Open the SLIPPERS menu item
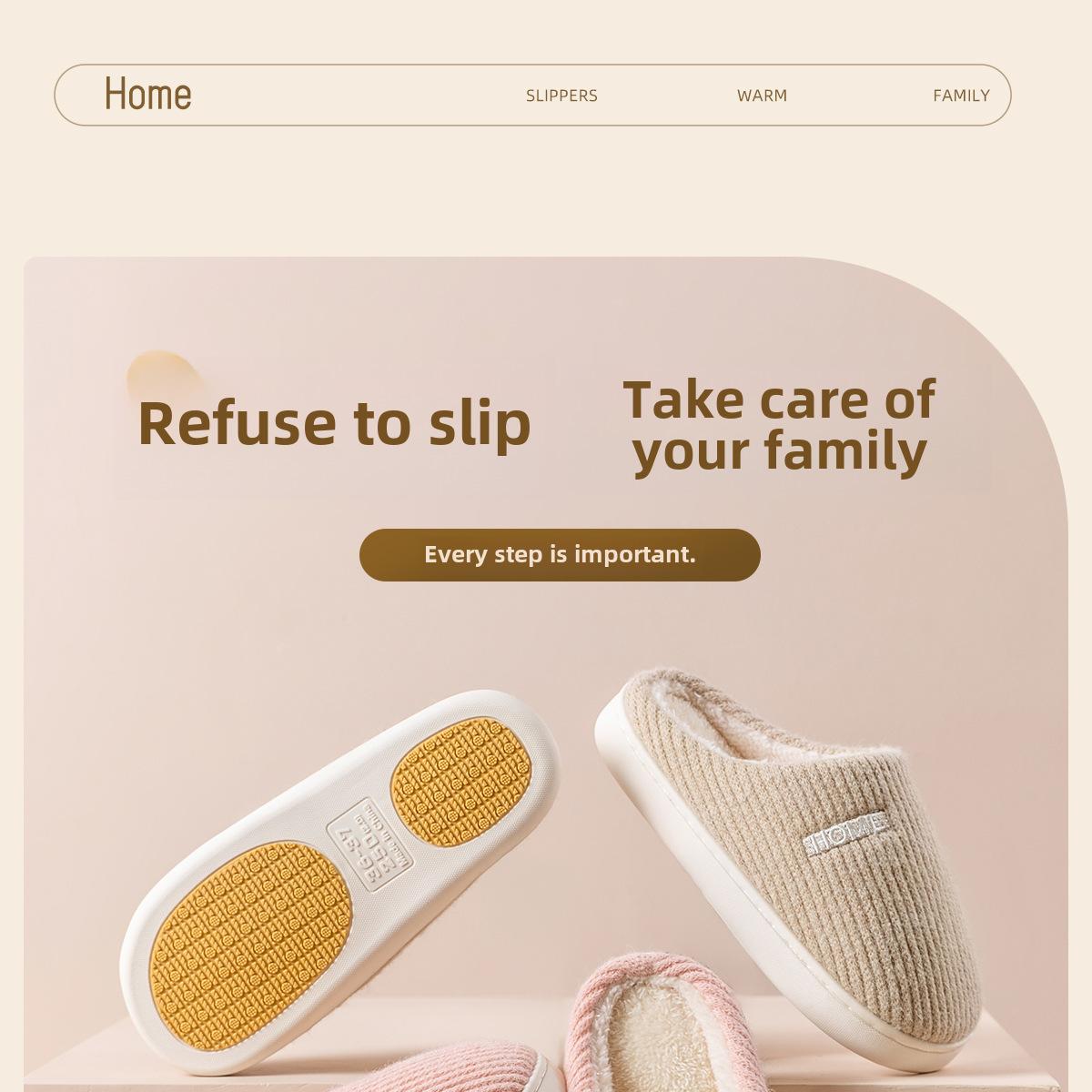This screenshot has width=1092, height=1092. coord(561,96)
